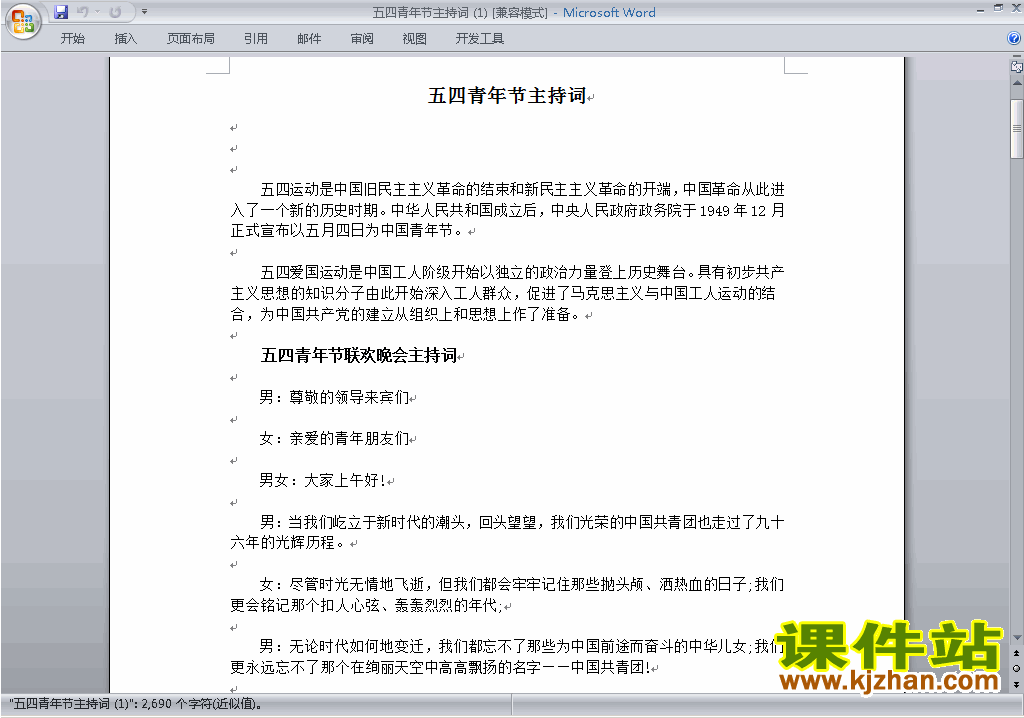The height and width of the screenshot is (718, 1024).
Task: Open the round Office button menu
Action: 24,22
